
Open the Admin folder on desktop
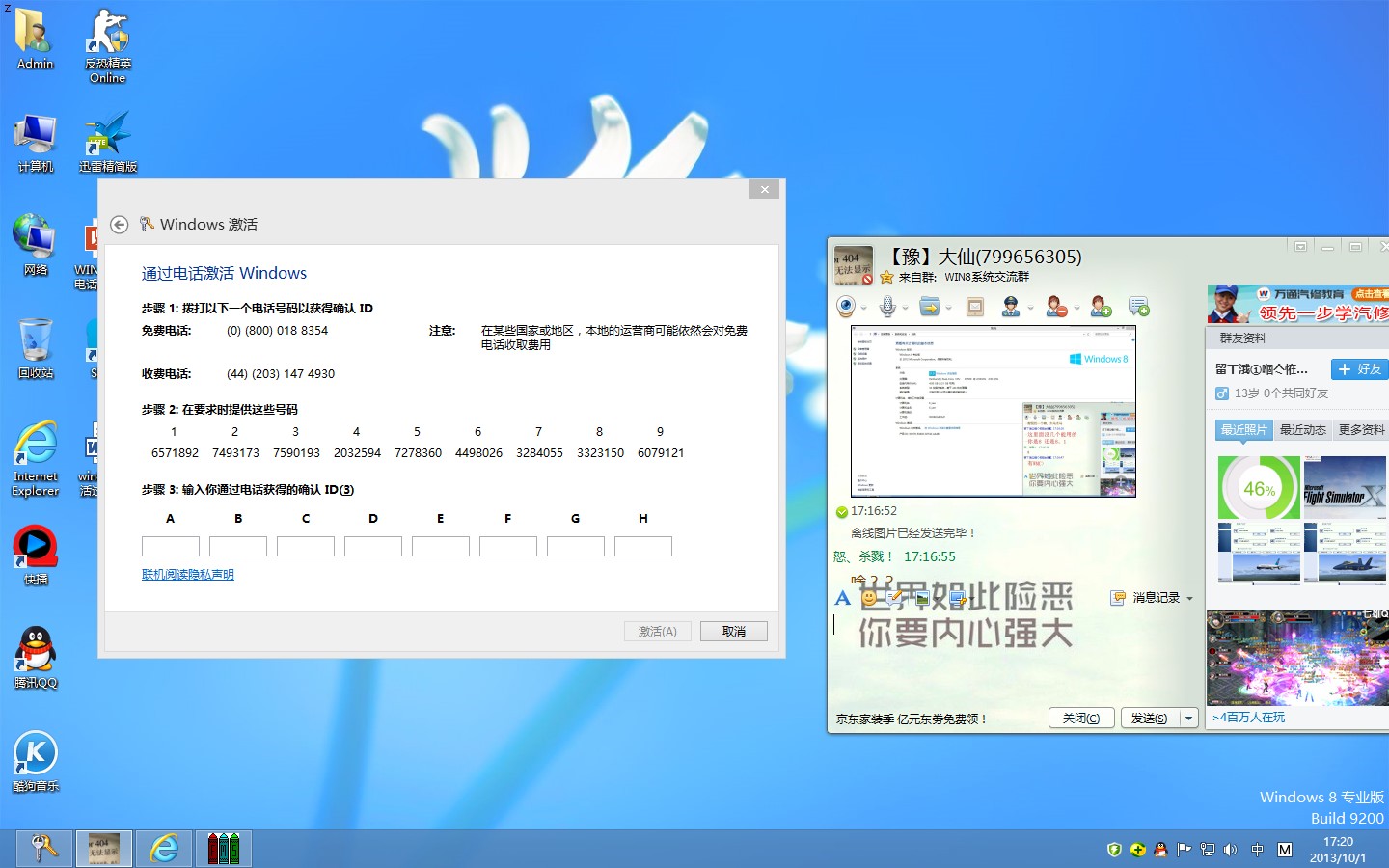click(x=36, y=39)
